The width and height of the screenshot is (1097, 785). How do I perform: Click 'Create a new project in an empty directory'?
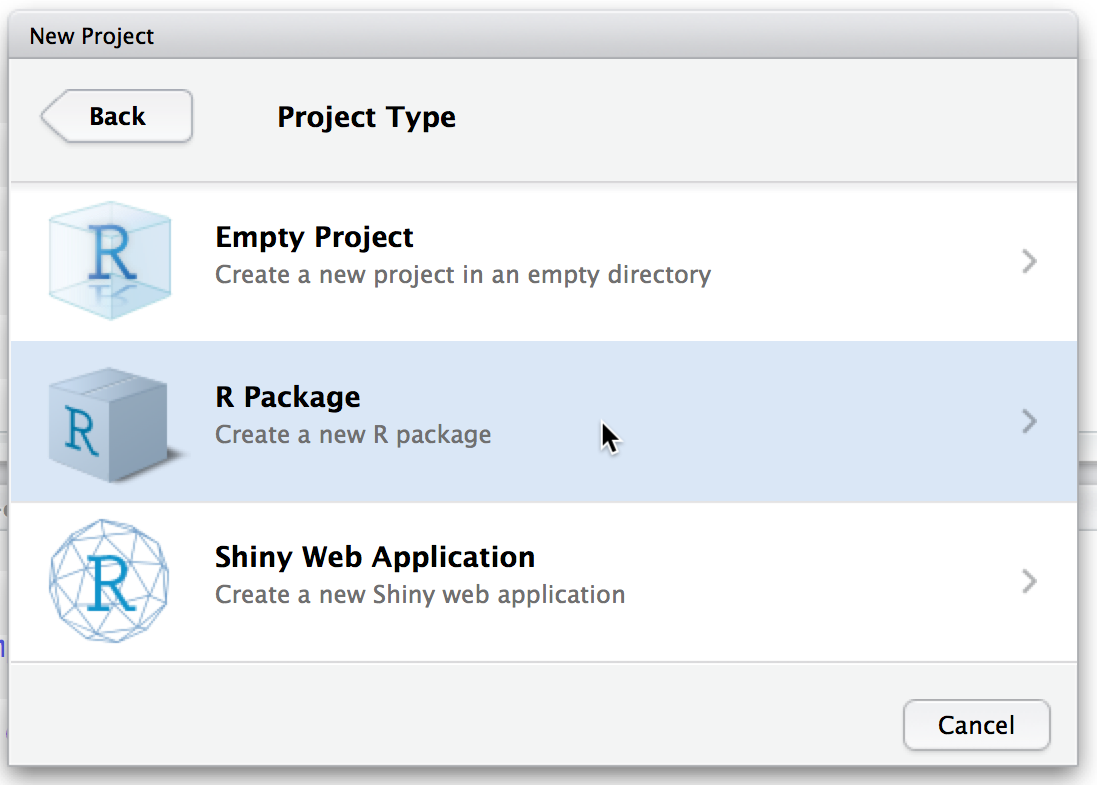463,275
